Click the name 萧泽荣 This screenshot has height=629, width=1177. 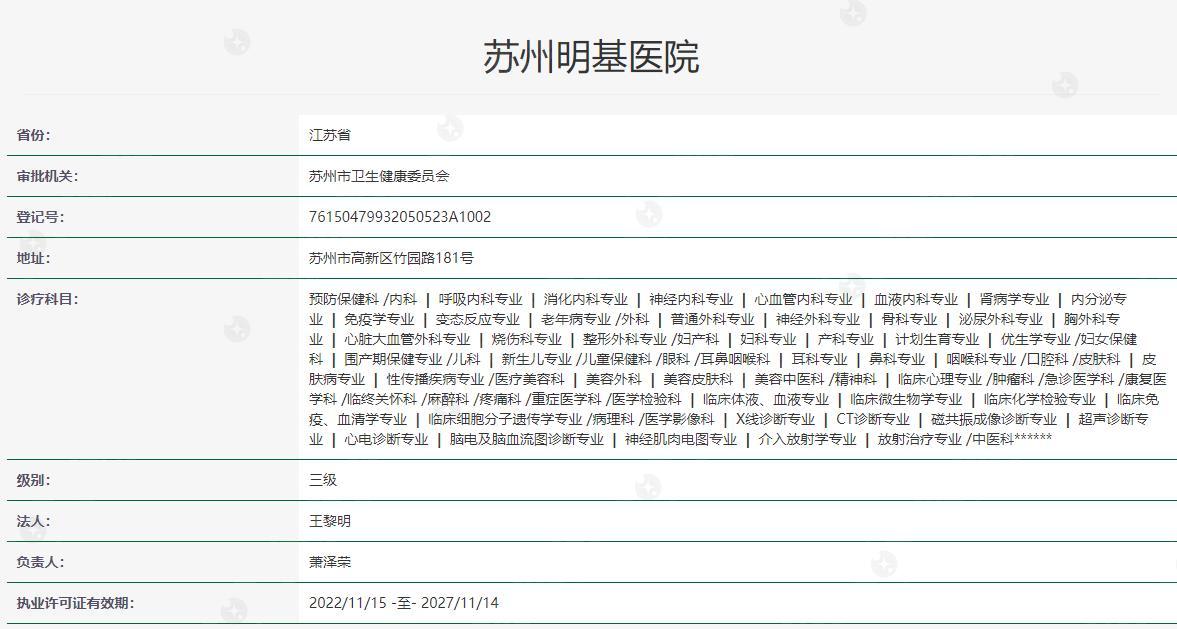[330, 562]
